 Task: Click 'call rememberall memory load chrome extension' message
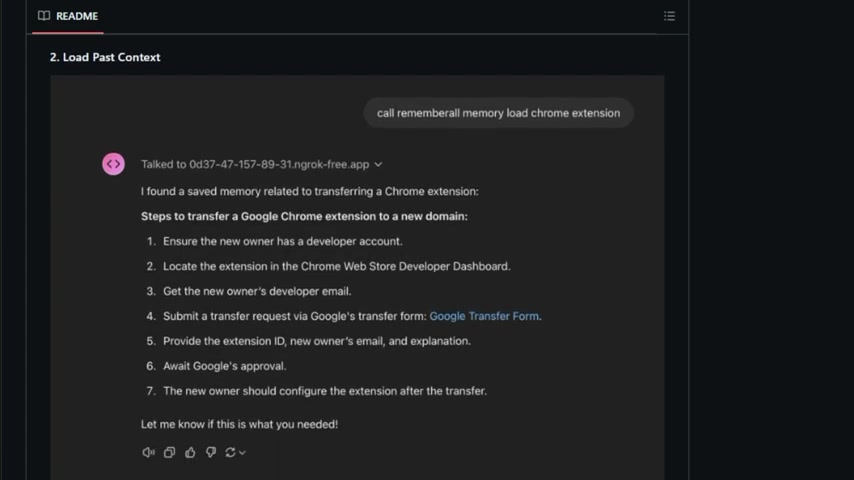click(498, 113)
